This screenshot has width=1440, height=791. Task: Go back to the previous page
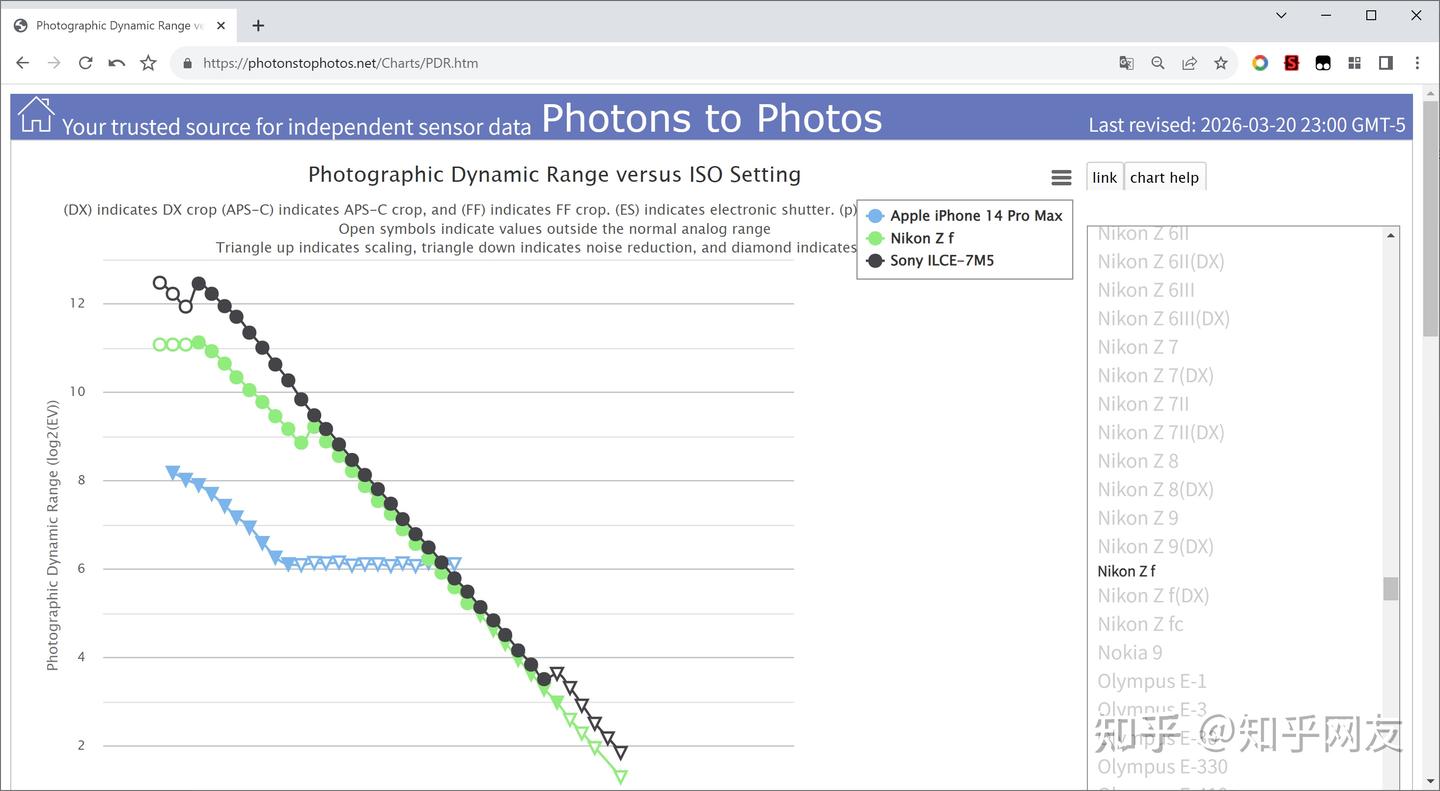23,63
